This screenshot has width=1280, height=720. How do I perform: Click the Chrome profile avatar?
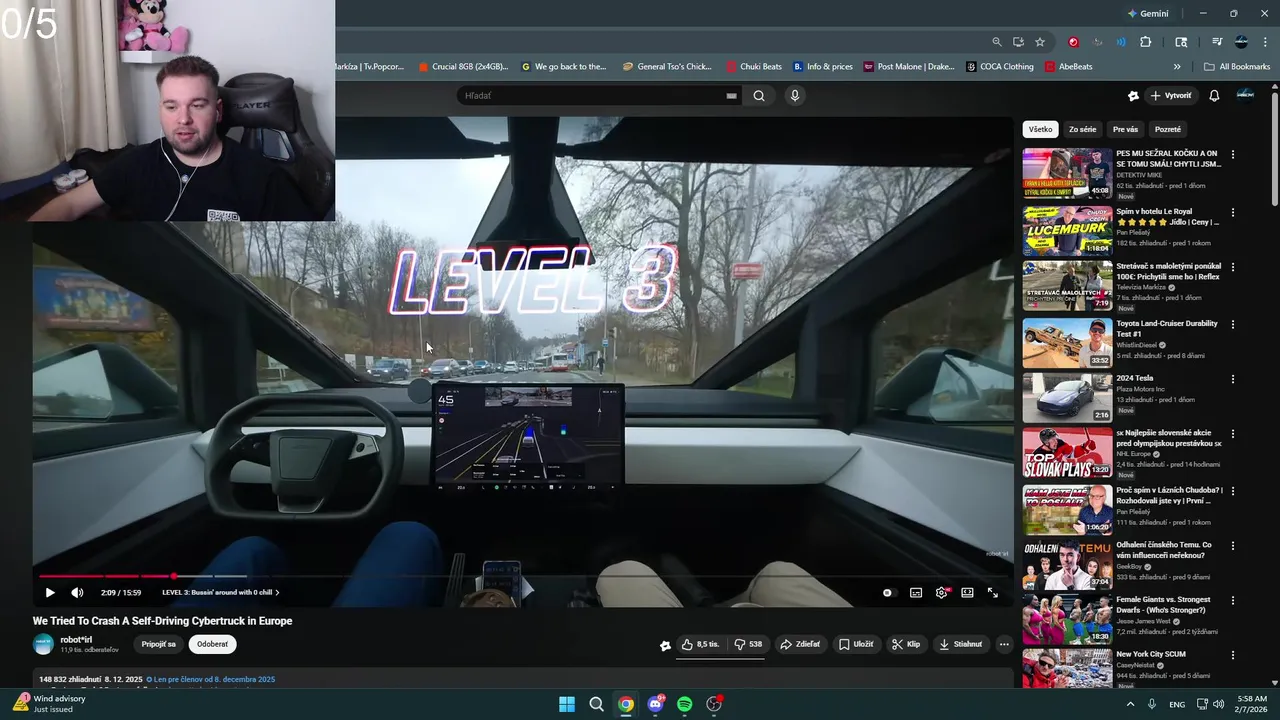tap(1241, 42)
